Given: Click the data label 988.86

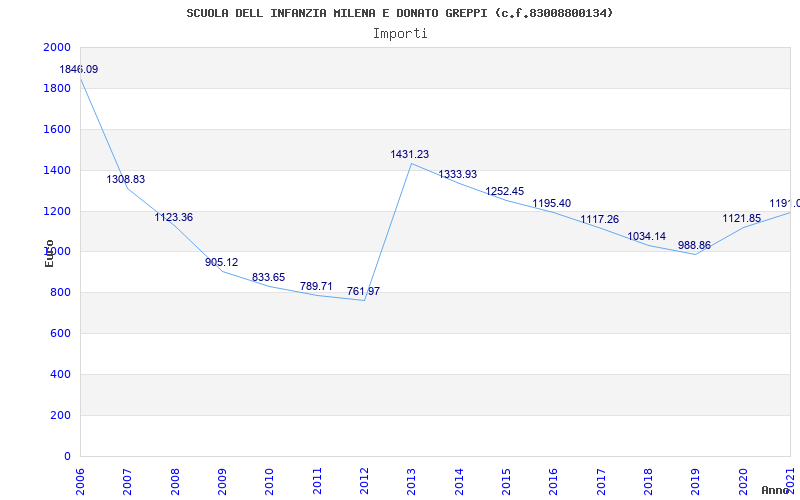Looking at the screenshot, I should click(694, 245).
